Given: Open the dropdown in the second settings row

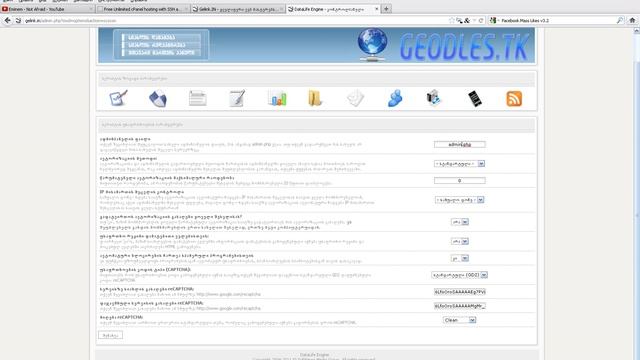Looking at the screenshot, I should tap(460, 164).
